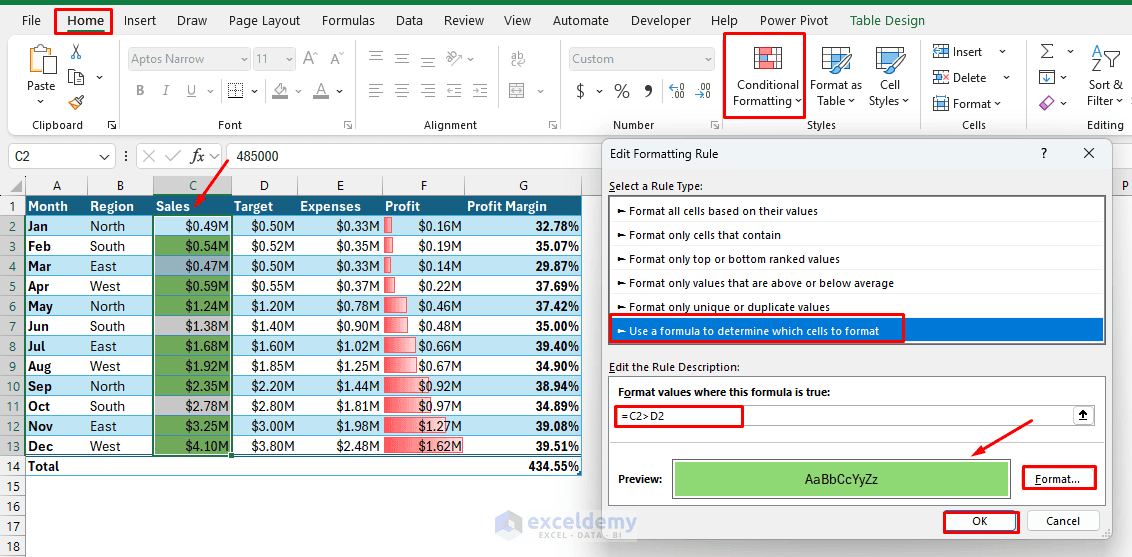The image size is (1132, 557).
Task: Click the Delete cells button
Action: (x=959, y=77)
